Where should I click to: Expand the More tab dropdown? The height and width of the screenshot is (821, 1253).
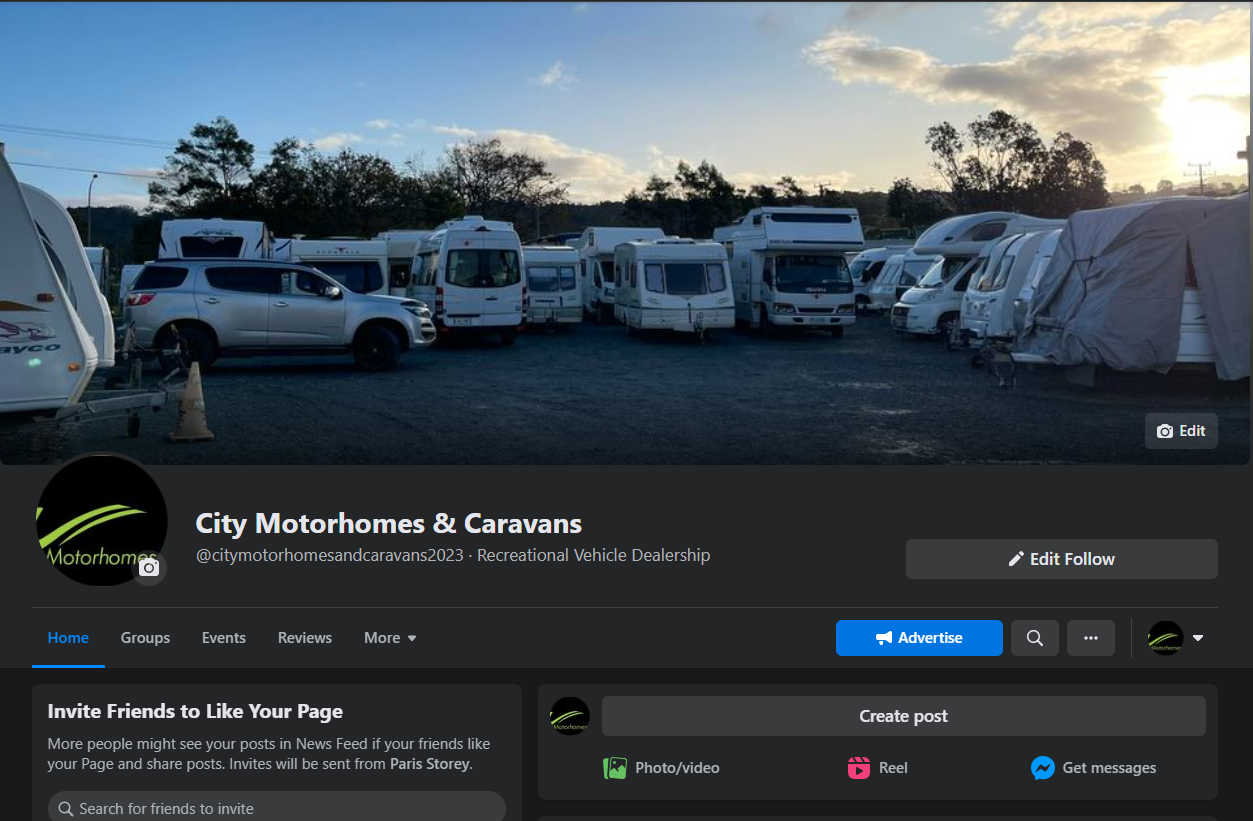coord(390,638)
